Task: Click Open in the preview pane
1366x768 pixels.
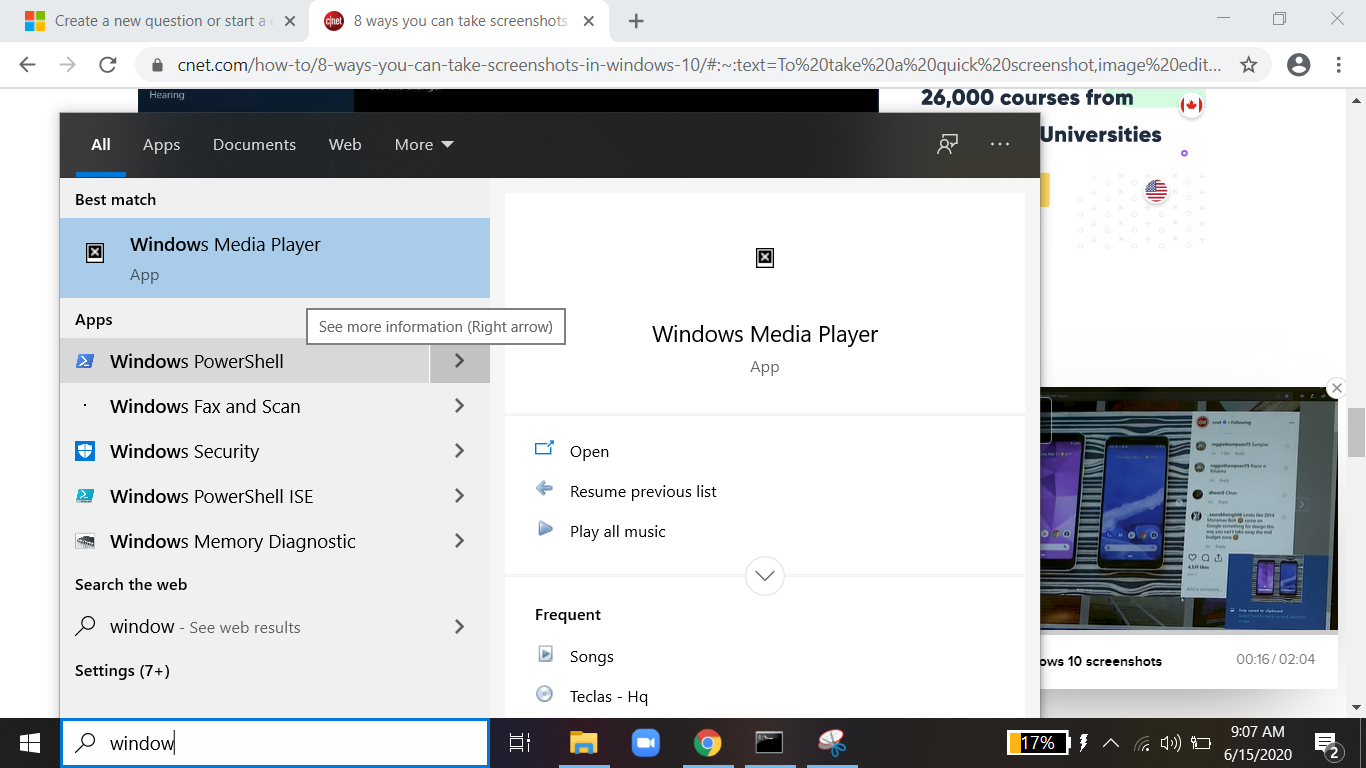Action: 589,451
